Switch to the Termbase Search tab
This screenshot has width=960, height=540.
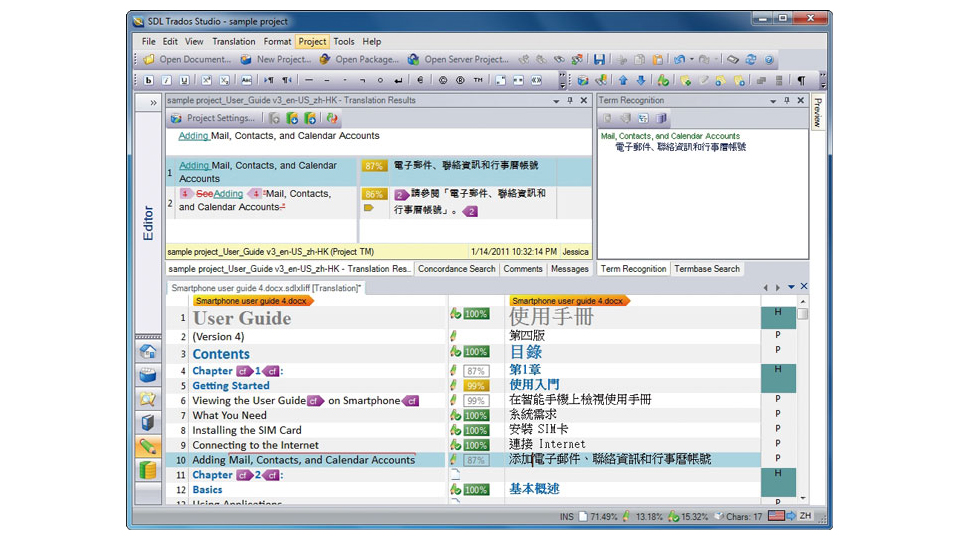[x=707, y=269]
